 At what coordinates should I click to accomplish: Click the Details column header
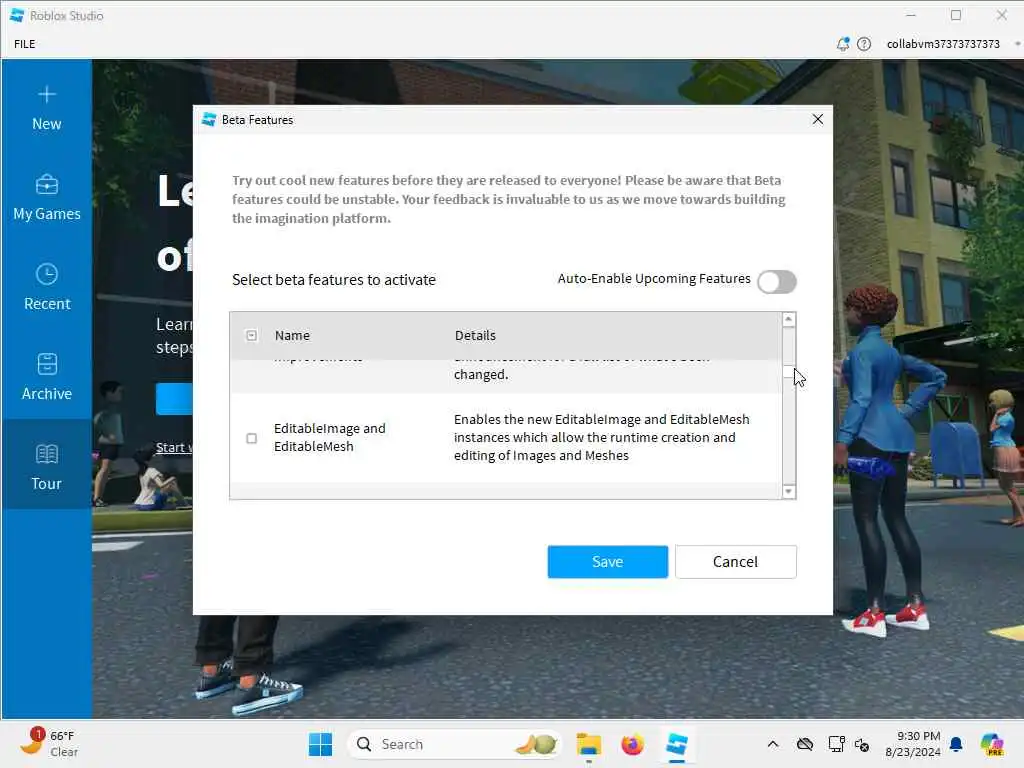point(475,336)
